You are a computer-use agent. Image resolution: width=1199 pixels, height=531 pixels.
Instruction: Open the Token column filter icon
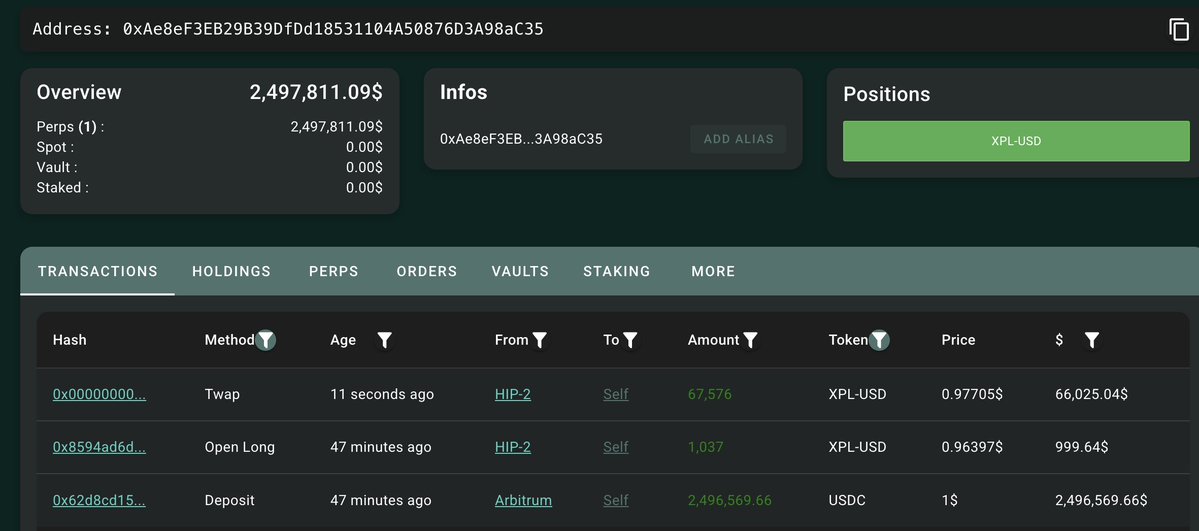point(879,340)
